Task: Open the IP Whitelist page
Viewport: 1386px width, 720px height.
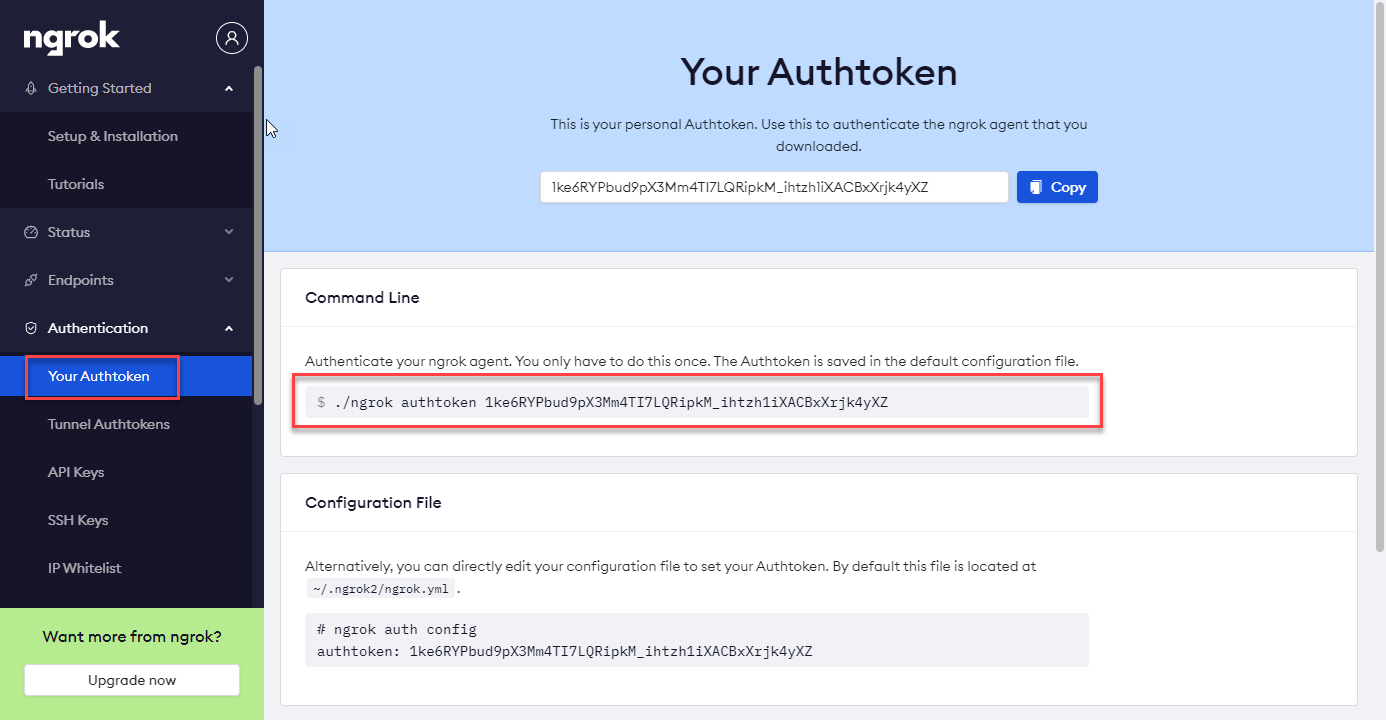Action: point(85,568)
